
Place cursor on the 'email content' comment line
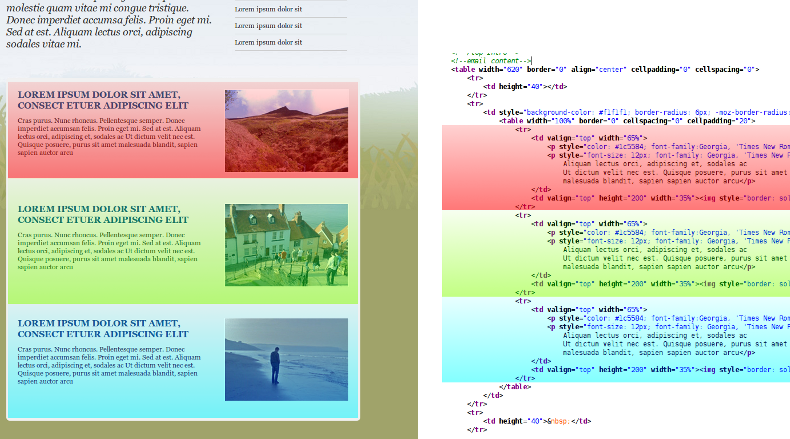click(x=492, y=61)
